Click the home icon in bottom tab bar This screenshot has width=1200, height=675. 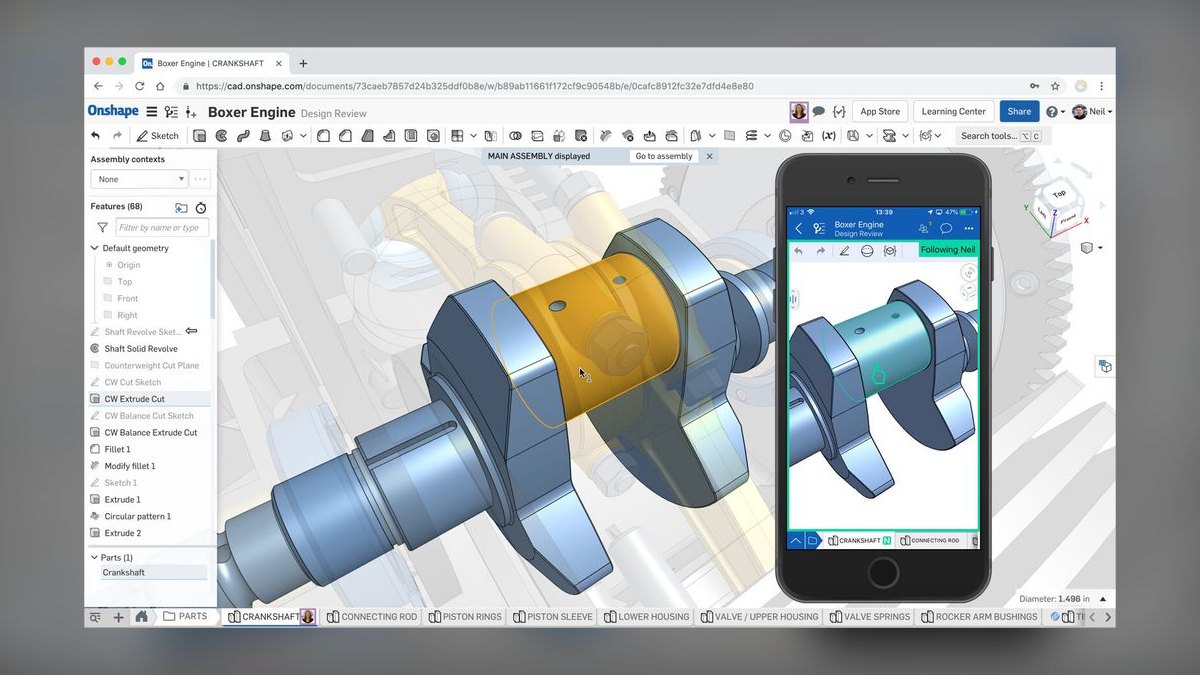point(141,617)
